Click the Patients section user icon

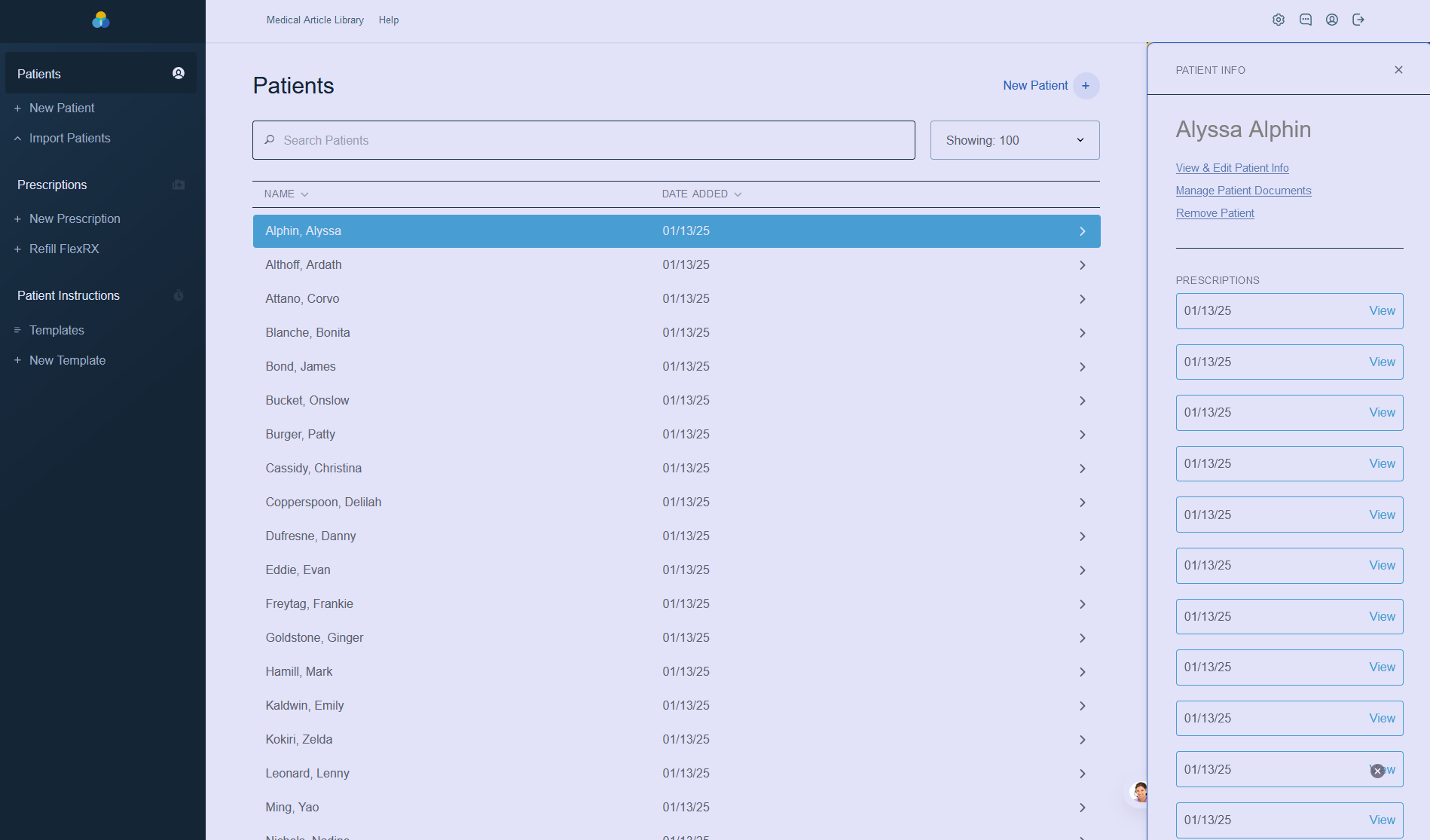pyautogui.click(x=179, y=73)
